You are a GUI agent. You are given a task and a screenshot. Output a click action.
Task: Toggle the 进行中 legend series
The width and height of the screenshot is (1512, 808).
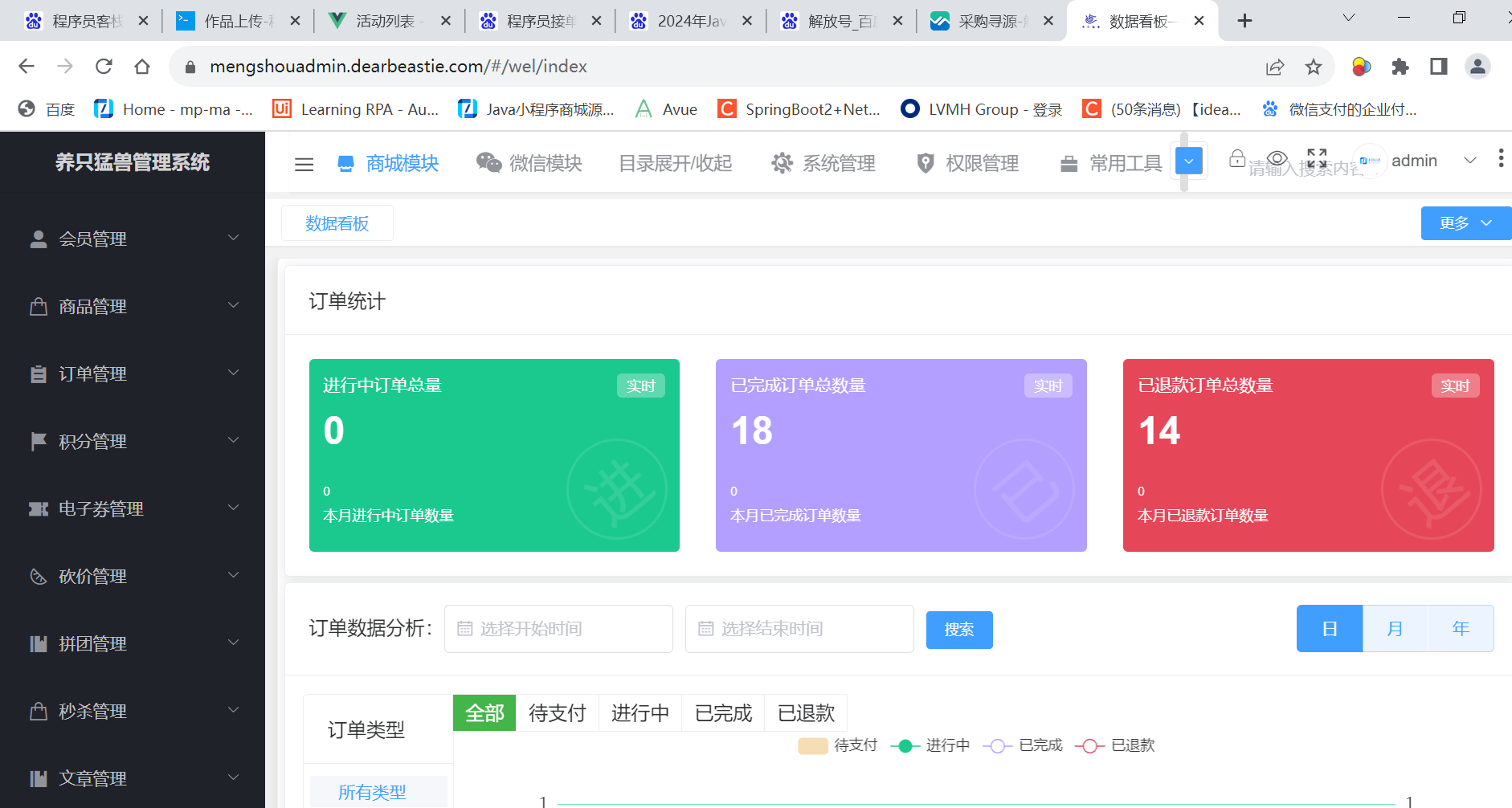click(930, 745)
